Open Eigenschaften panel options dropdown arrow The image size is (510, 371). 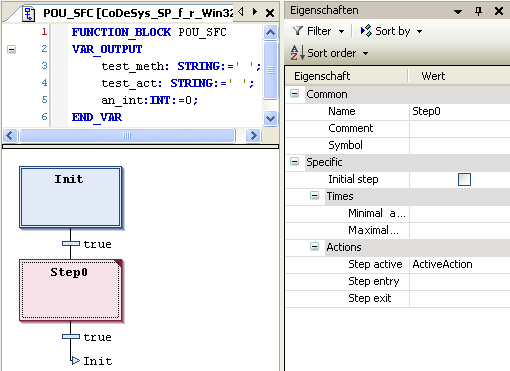(458, 12)
